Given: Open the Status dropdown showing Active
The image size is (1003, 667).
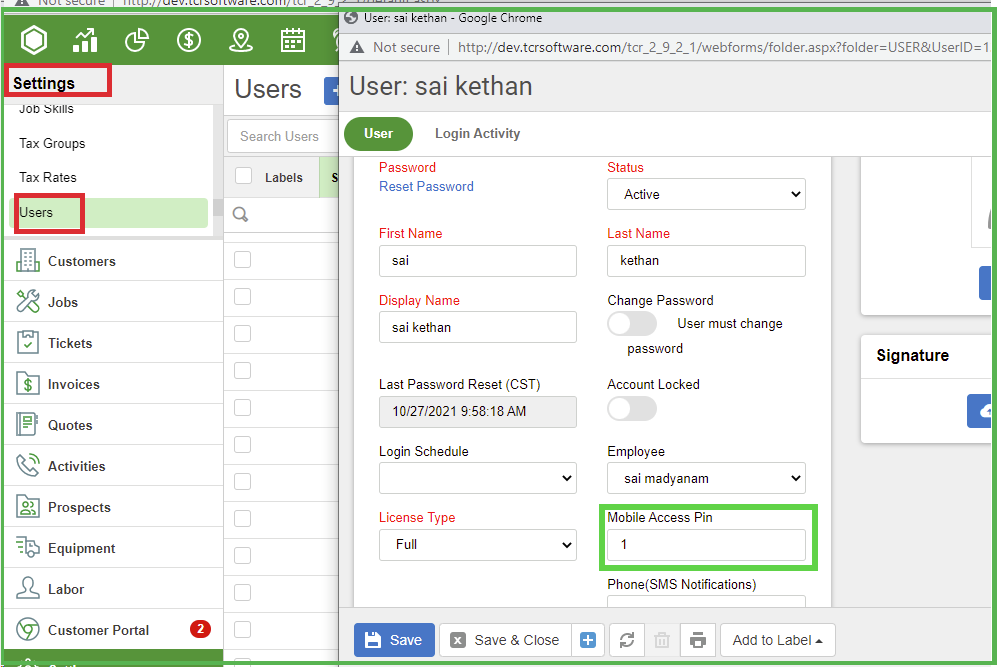Looking at the screenshot, I should click(706, 194).
